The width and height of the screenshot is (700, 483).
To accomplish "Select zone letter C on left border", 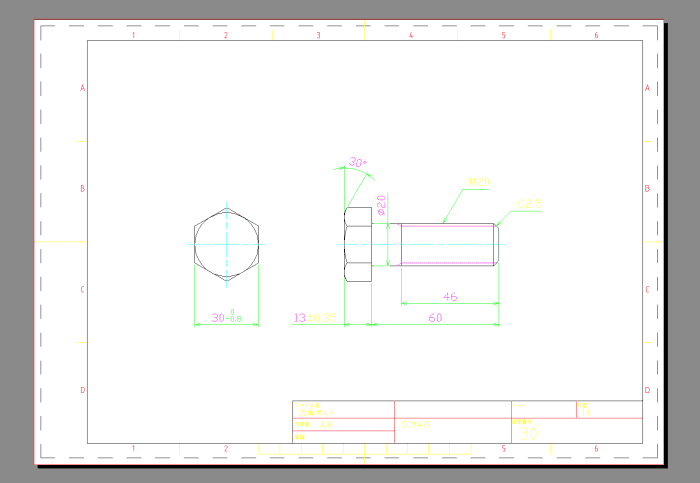I will 83,290.
